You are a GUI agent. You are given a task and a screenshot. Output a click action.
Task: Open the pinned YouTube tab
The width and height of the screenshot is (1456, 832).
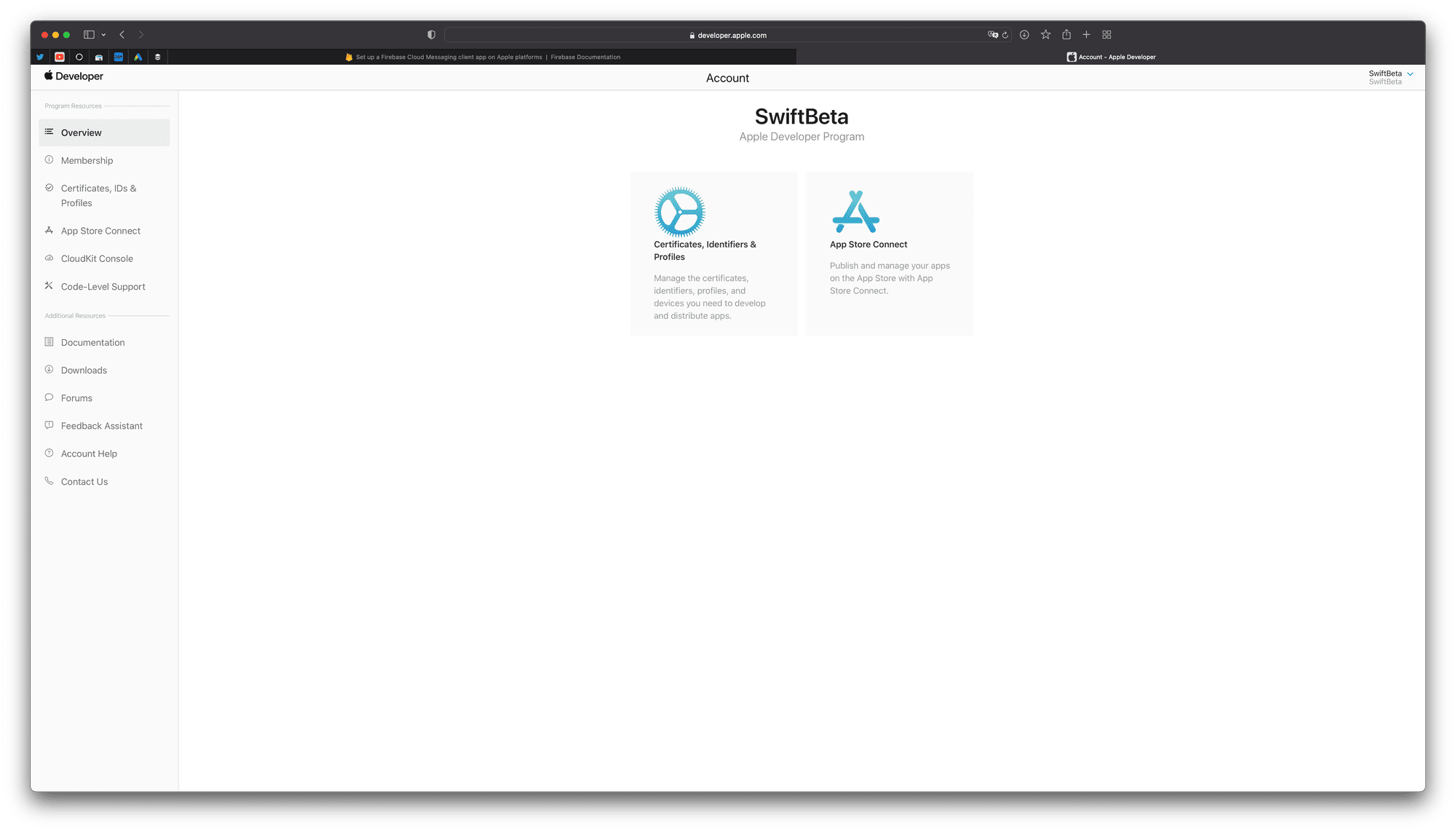point(60,57)
